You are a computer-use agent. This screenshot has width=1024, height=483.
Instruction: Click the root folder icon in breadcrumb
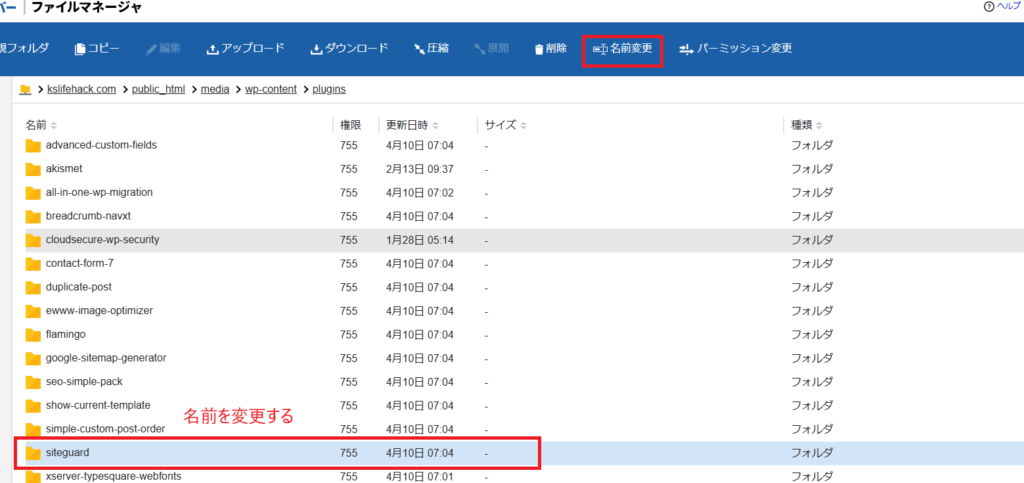tap(26, 89)
